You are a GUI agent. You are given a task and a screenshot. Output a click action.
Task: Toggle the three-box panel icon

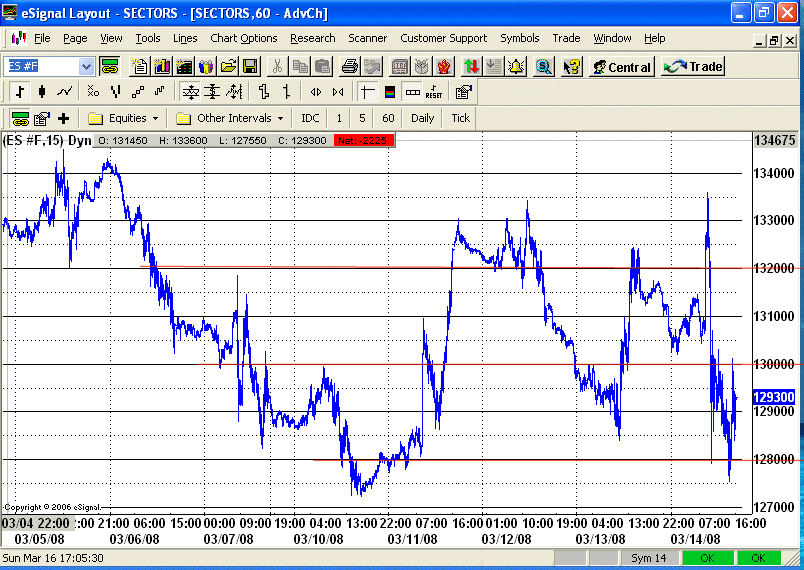pos(412,92)
